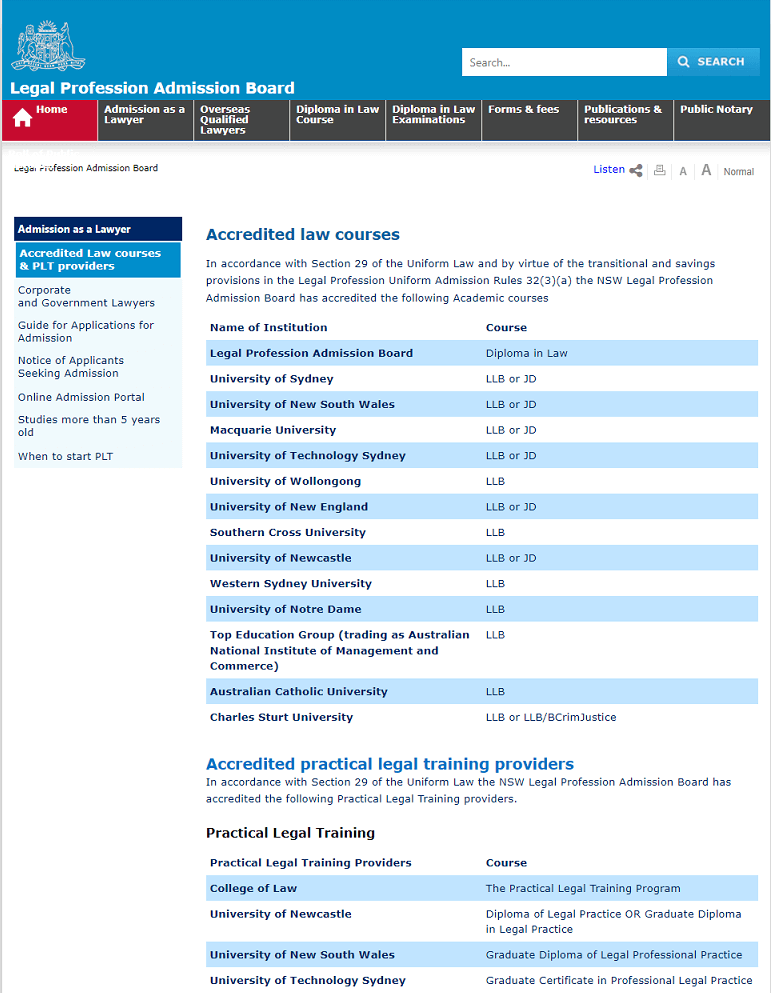Click the Western Sydney University row
Screen dimensions: 771x993
pyautogui.click(x=481, y=584)
